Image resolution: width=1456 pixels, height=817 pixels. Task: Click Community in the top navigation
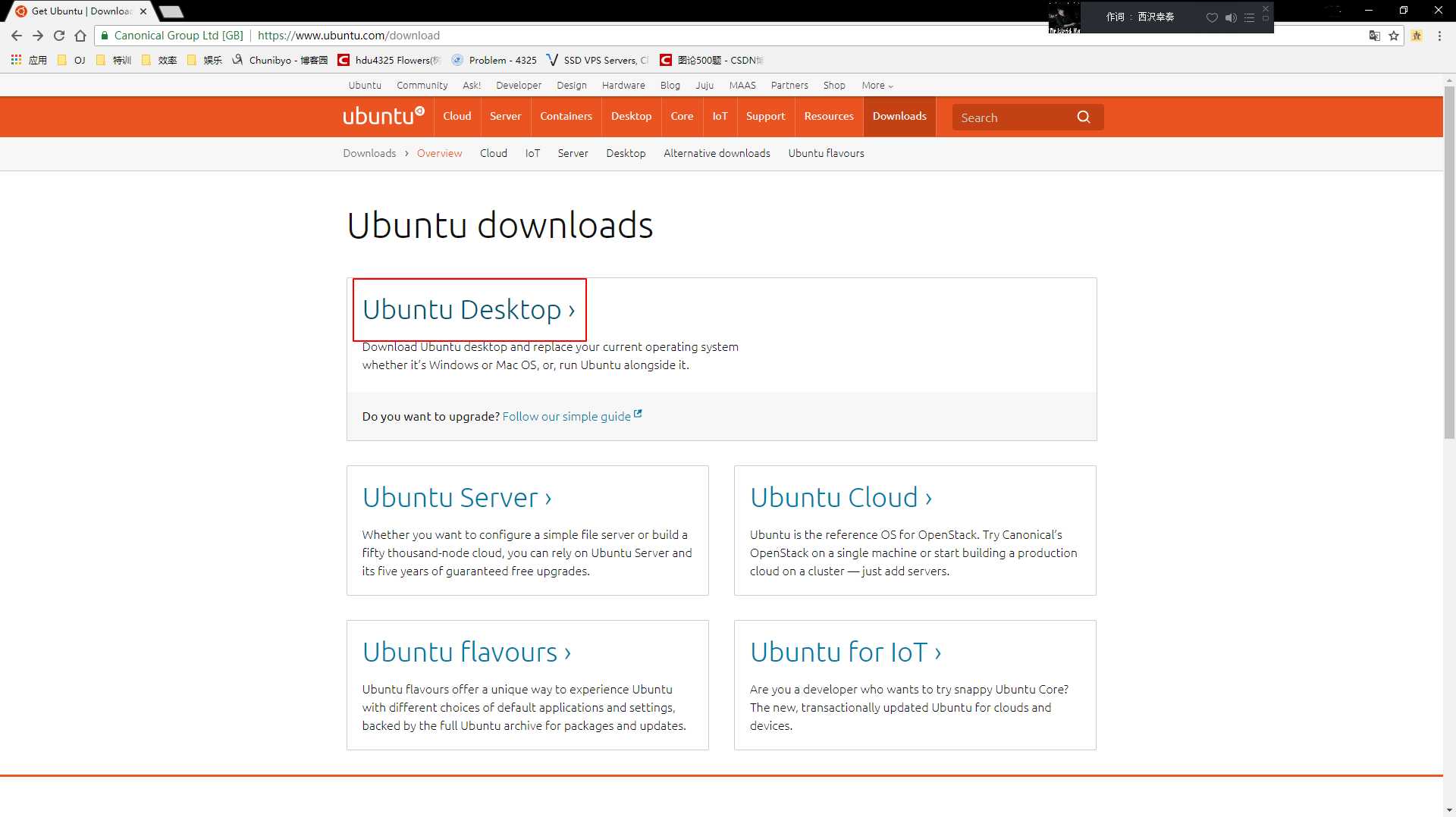422,86
